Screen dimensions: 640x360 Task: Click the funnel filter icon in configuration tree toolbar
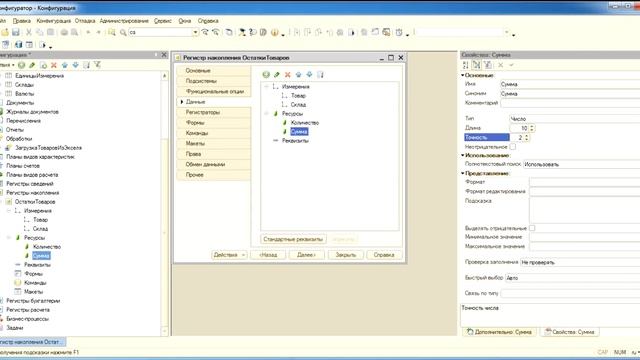[x=97, y=65]
